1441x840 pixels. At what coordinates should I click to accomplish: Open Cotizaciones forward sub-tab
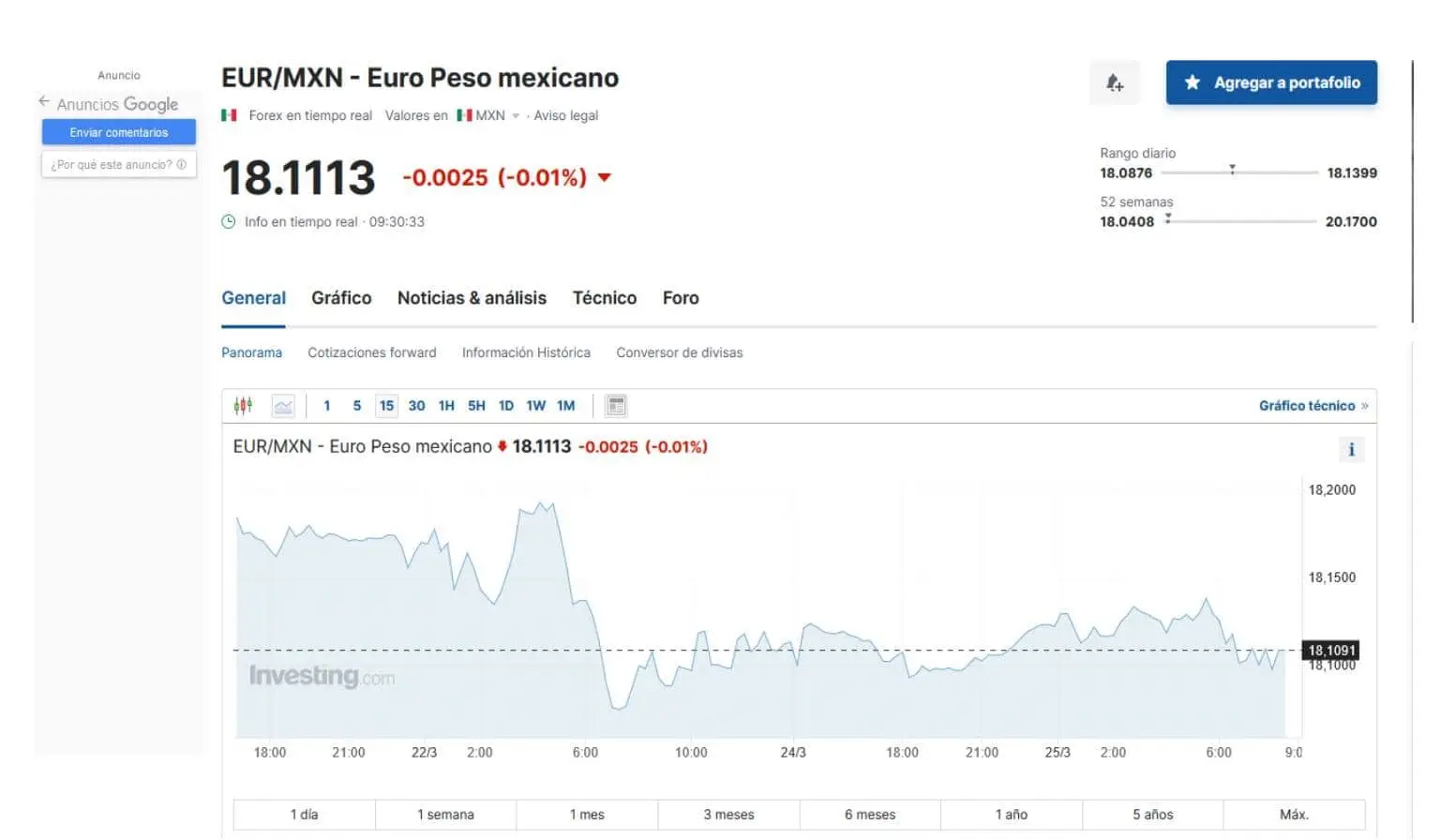372,352
